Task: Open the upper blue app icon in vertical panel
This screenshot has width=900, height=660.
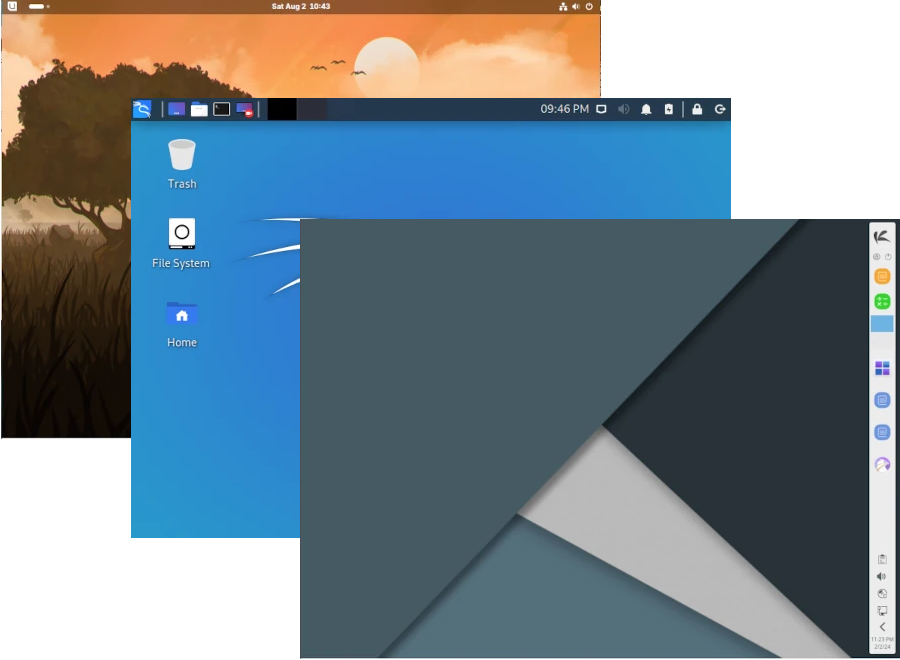Action: pyautogui.click(x=882, y=400)
